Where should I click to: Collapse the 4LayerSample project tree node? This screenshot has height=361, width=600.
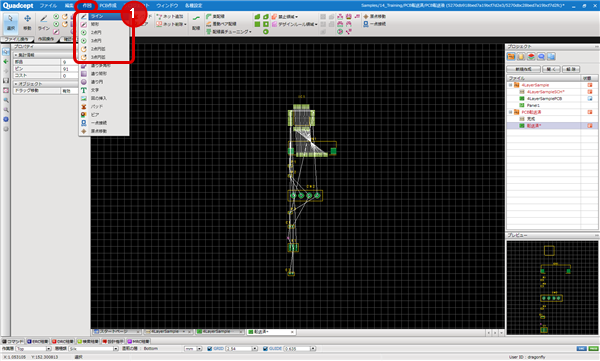[x=510, y=85]
